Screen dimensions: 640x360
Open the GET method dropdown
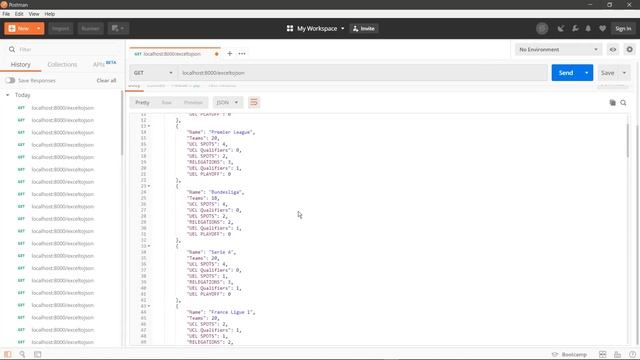153,73
